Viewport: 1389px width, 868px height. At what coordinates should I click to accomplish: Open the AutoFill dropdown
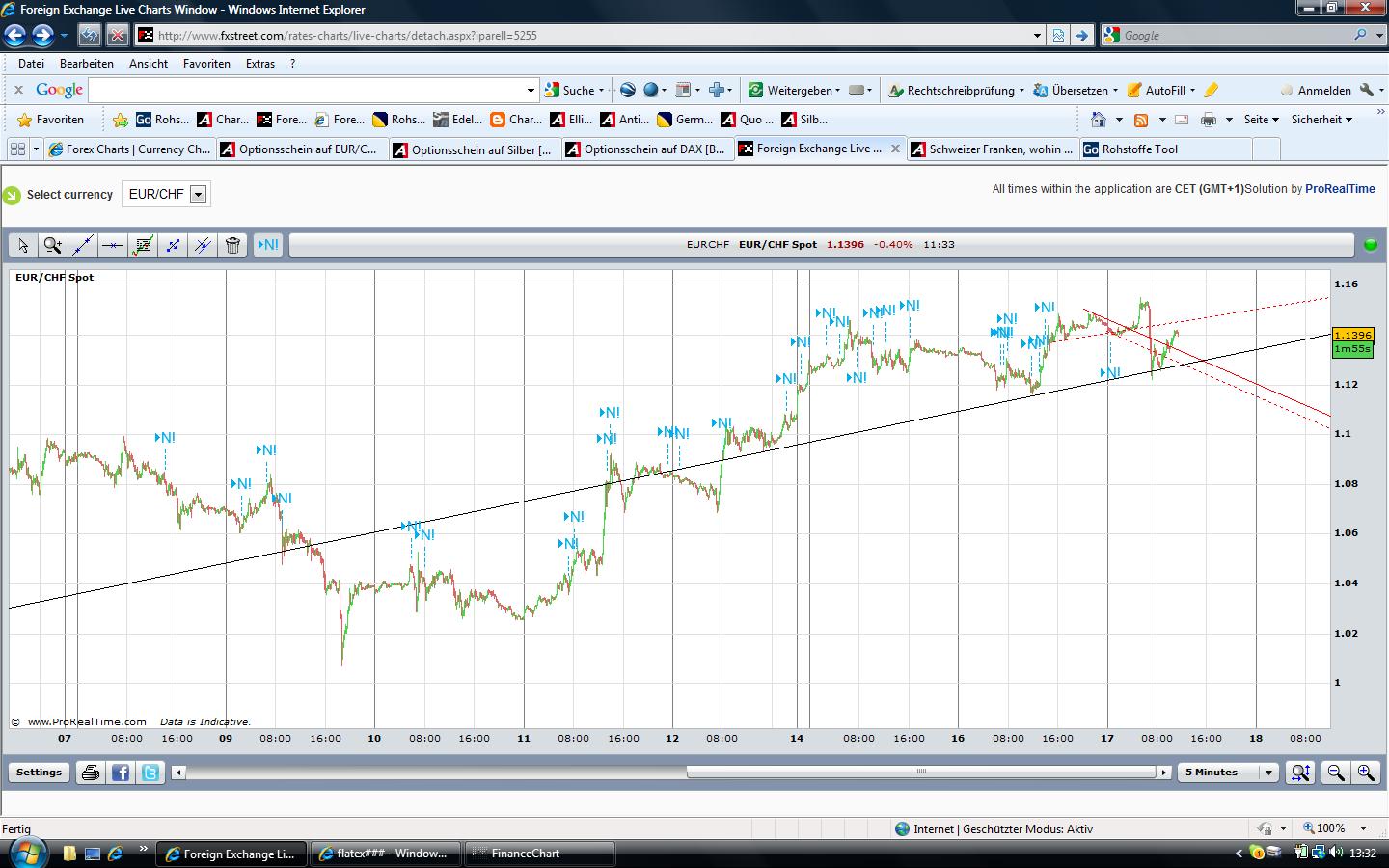(x=1161, y=90)
